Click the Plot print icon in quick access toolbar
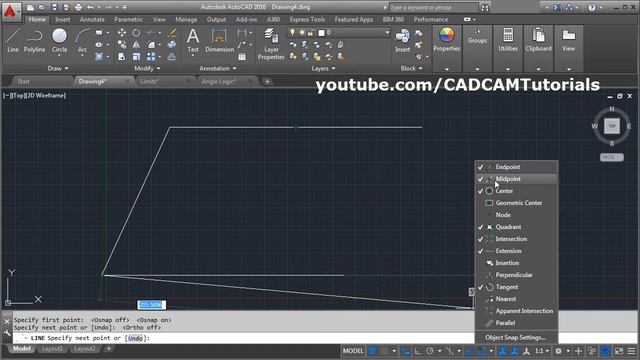The height and width of the screenshot is (360, 640). 78,7
